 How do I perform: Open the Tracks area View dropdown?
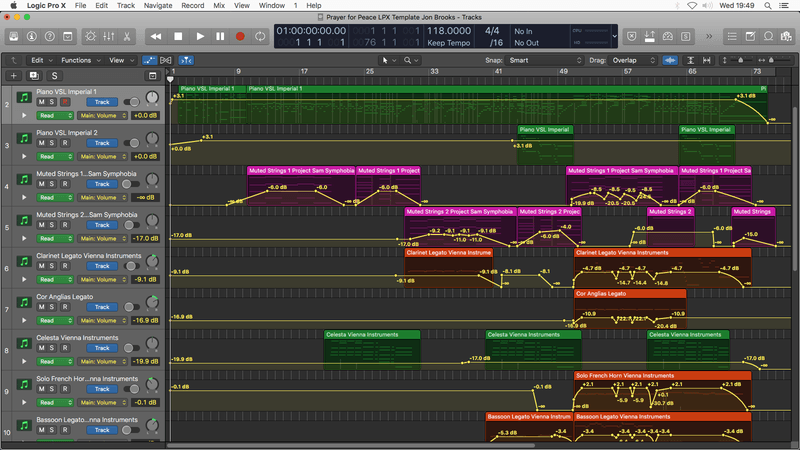coord(121,60)
